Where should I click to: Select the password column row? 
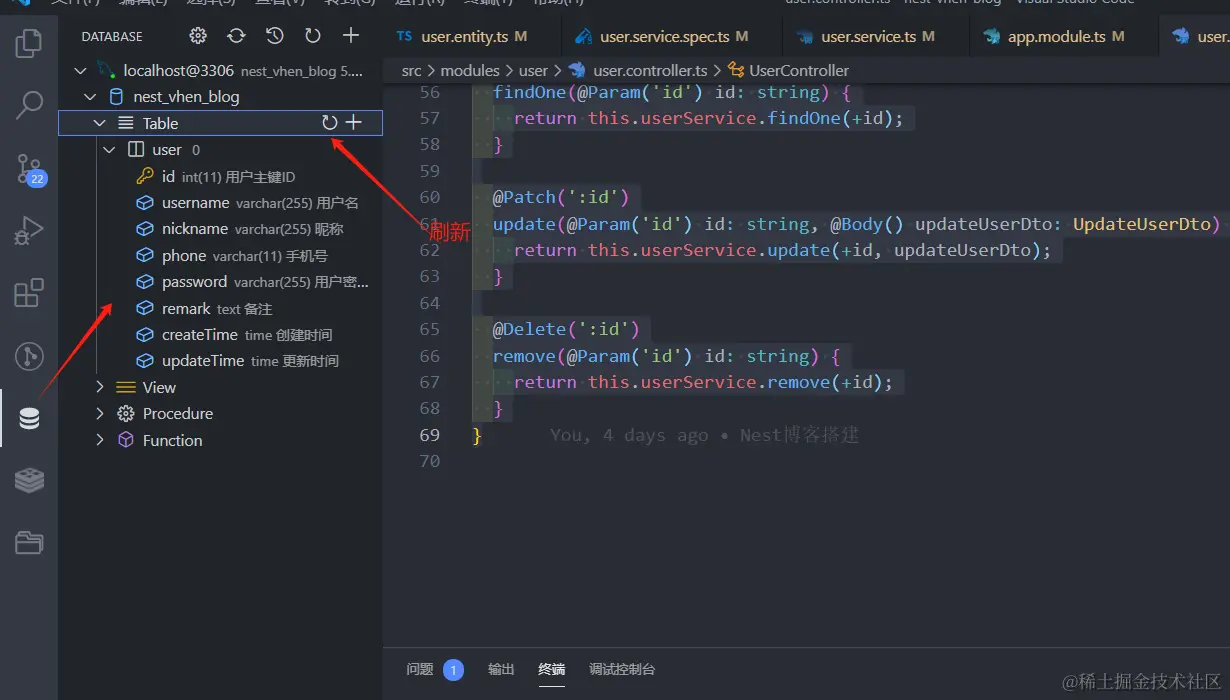click(220, 282)
